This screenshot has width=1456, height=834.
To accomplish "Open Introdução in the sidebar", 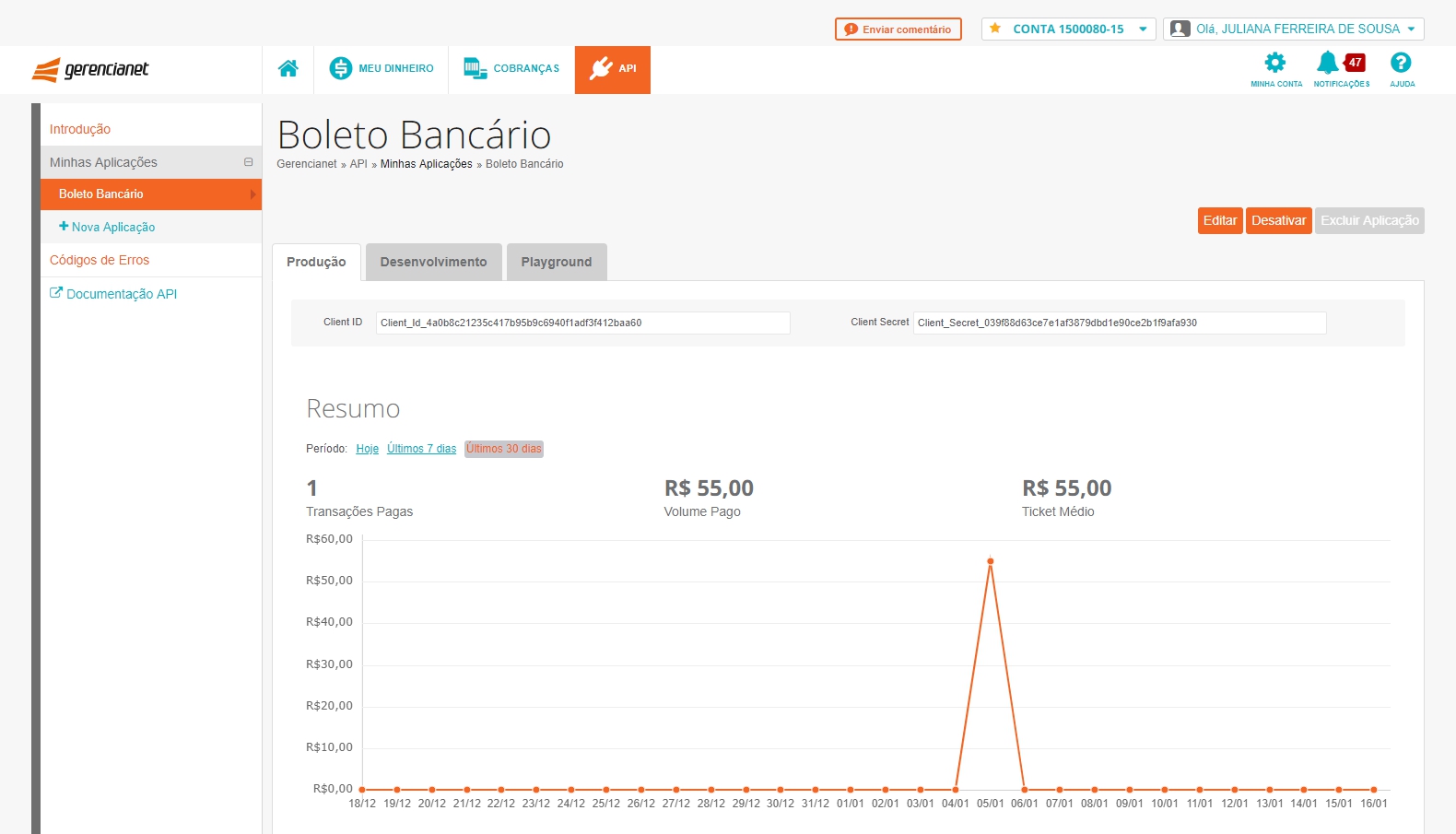I will (80, 130).
